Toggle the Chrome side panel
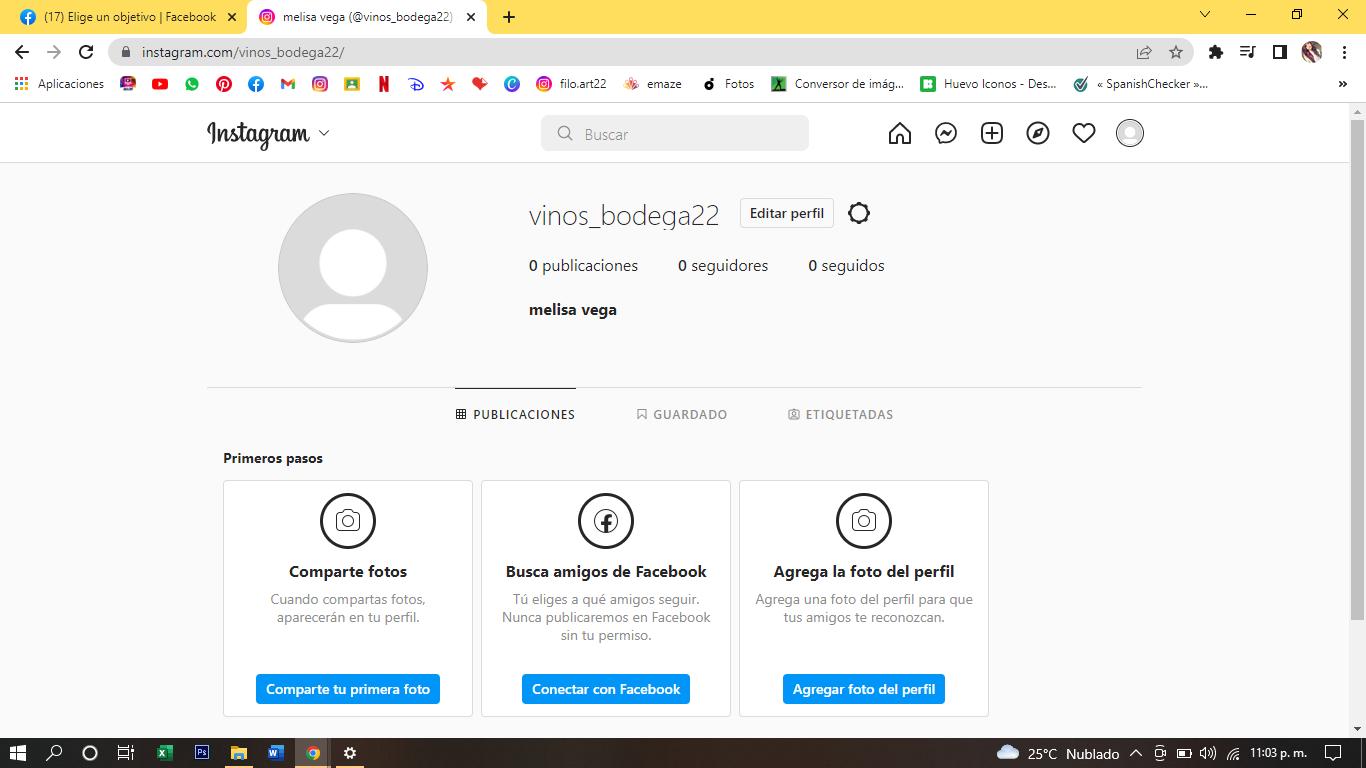This screenshot has width=1366, height=768. tap(1280, 52)
